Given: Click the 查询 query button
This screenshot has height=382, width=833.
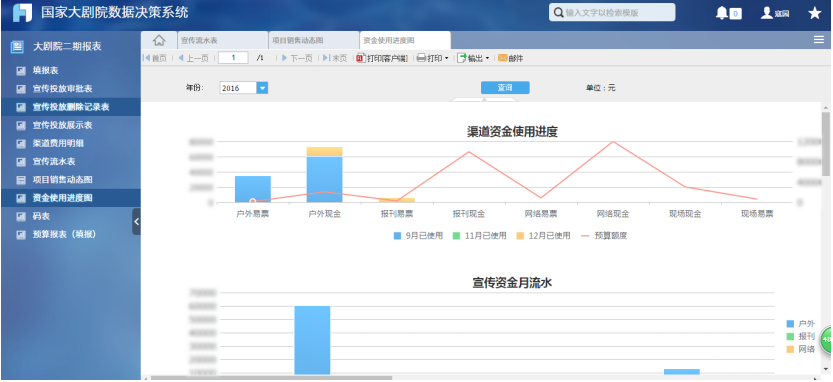Looking at the screenshot, I should point(505,88).
